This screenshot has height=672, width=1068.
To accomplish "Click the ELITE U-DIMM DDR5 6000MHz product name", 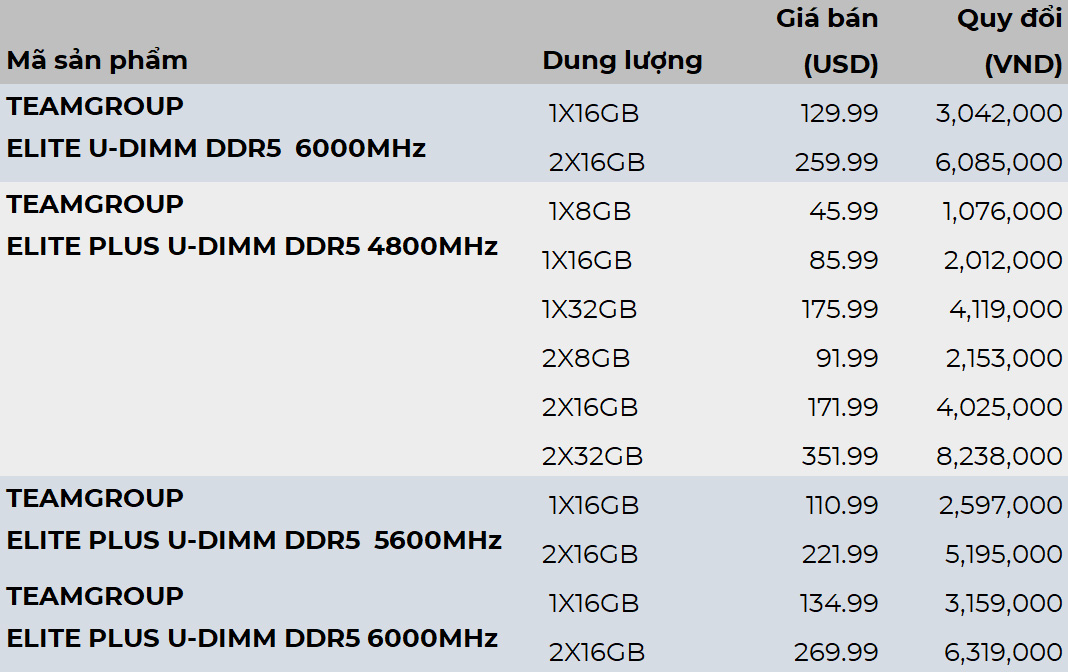I will [x=216, y=148].
